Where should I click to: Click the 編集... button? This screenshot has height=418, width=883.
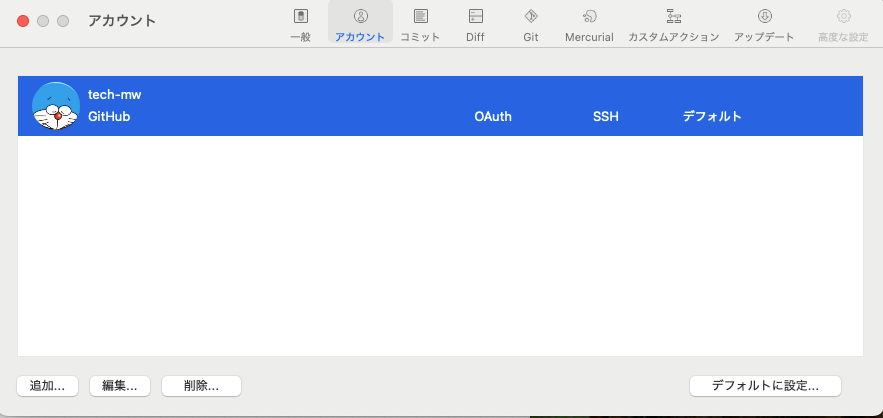pos(120,386)
